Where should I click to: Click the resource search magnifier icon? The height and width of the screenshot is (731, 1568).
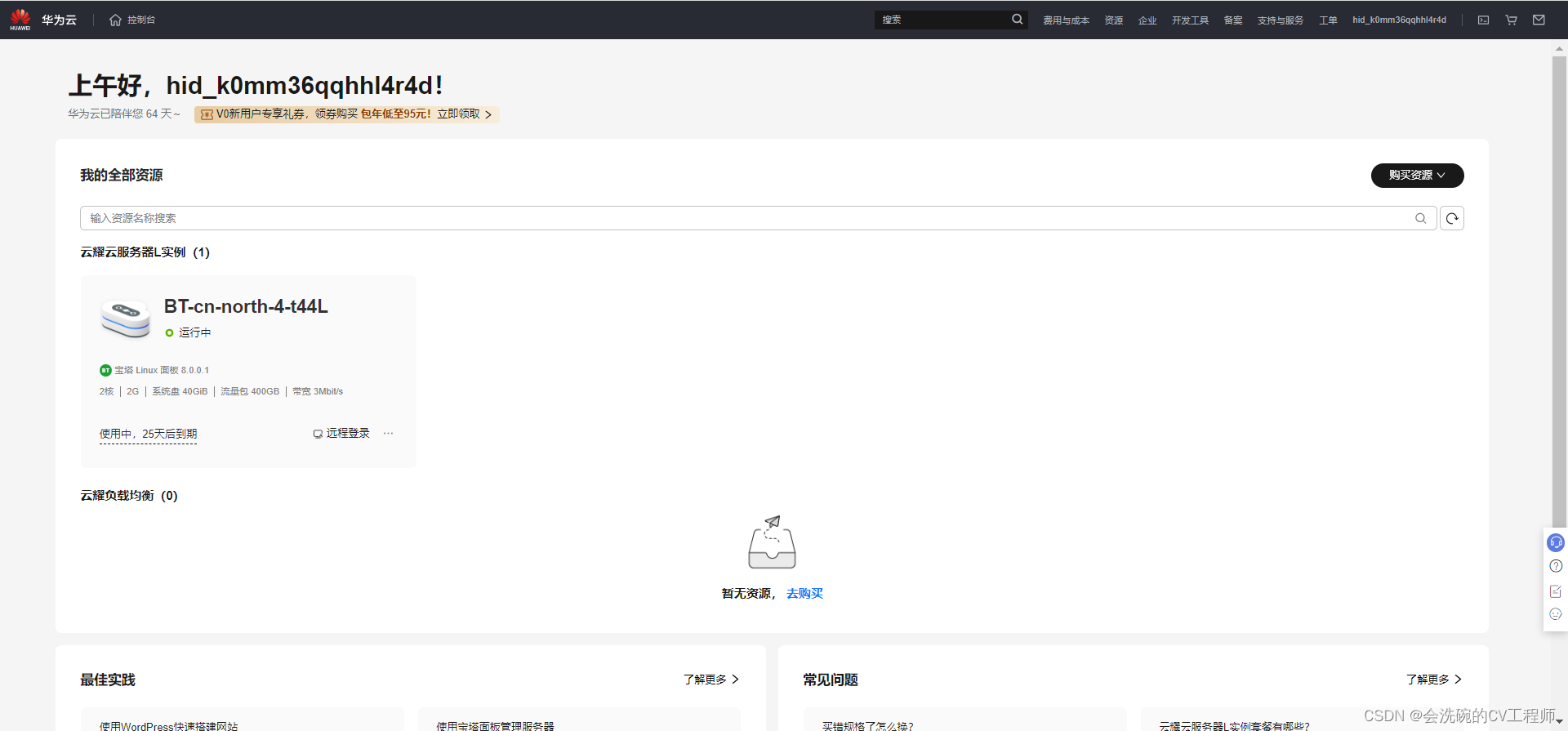1420,218
